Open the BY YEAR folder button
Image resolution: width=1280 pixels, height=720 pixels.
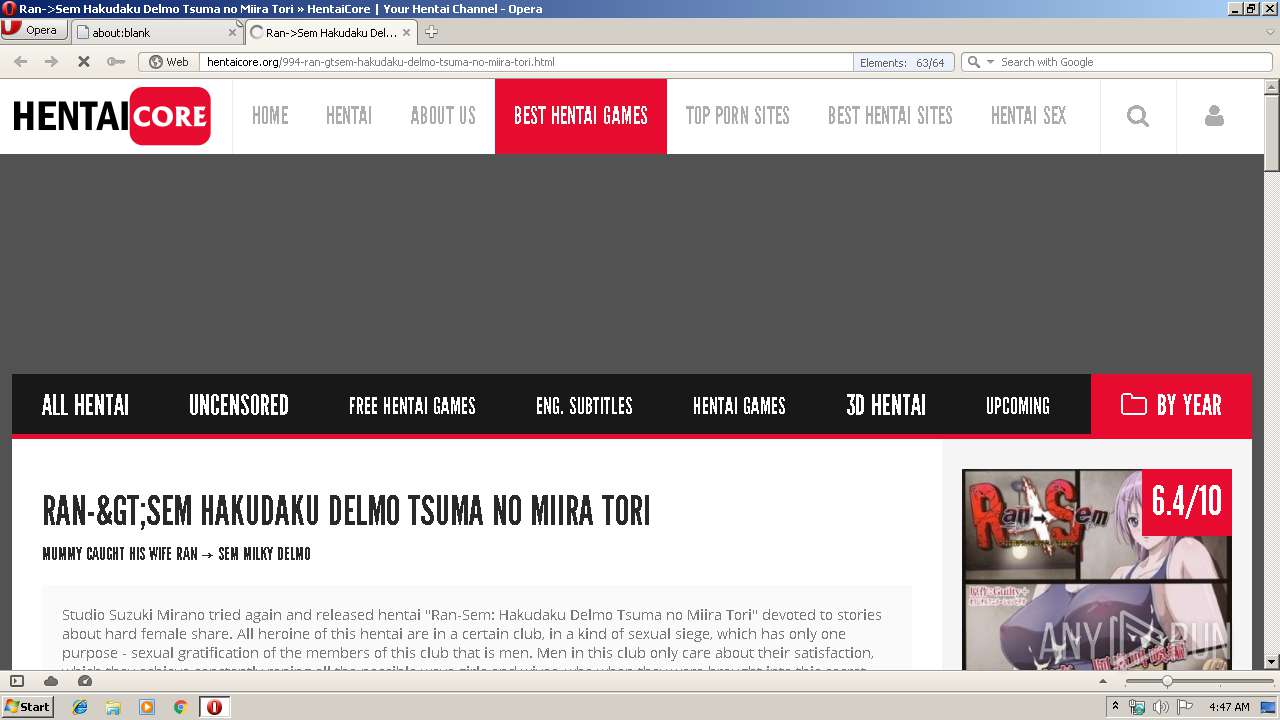click(1171, 405)
